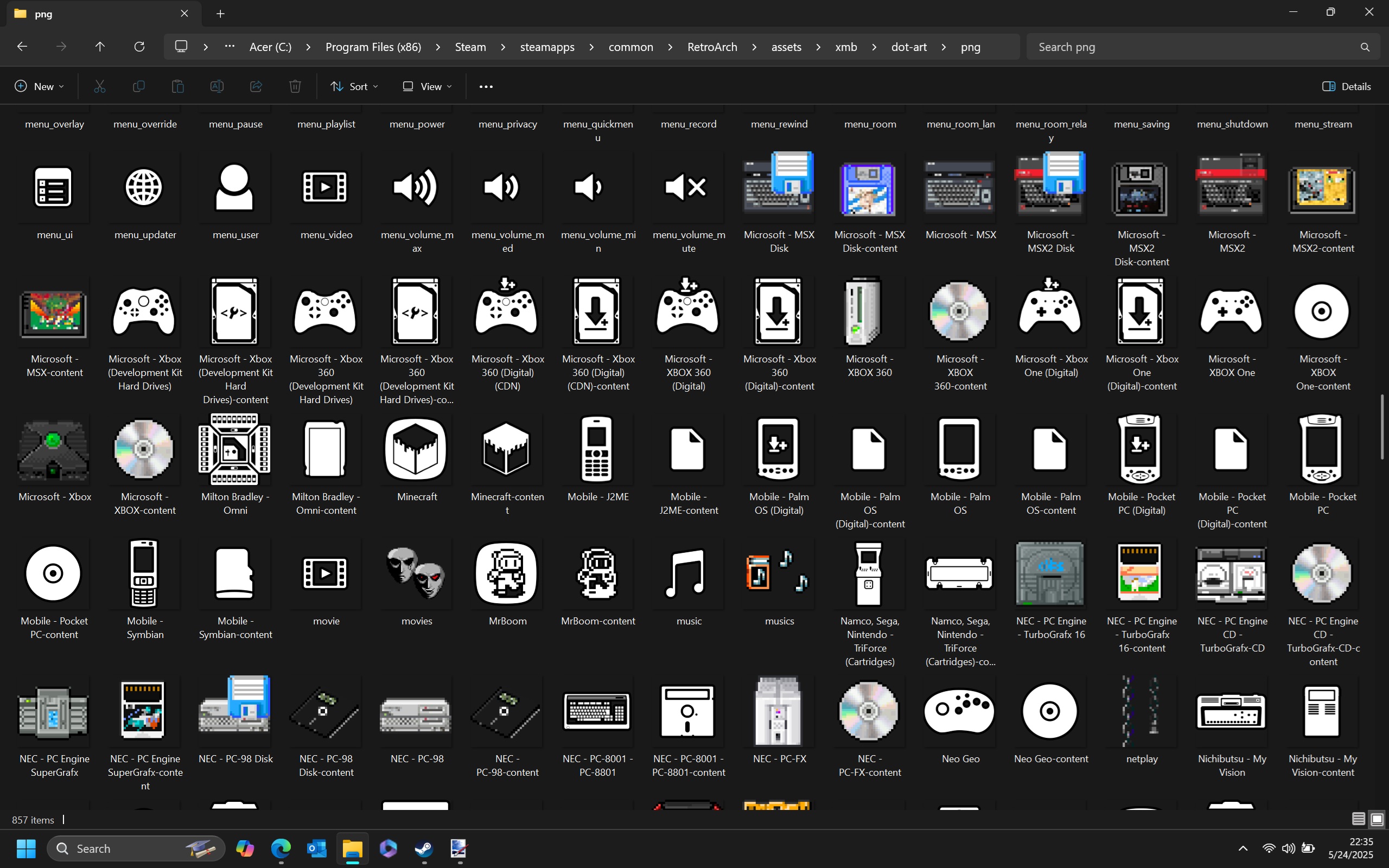
Task: Go to the xmb breadcrumb folder
Action: [x=845, y=47]
